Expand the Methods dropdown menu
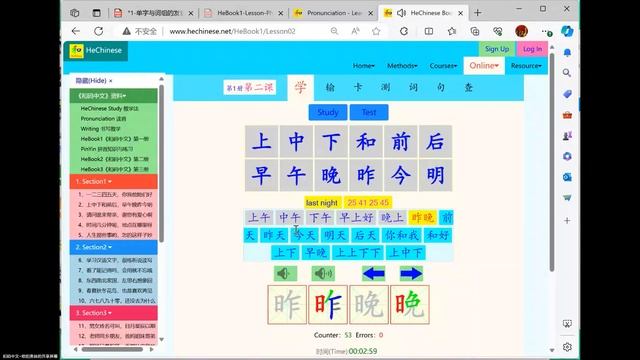This screenshot has width=640, height=360. pyautogui.click(x=402, y=66)
